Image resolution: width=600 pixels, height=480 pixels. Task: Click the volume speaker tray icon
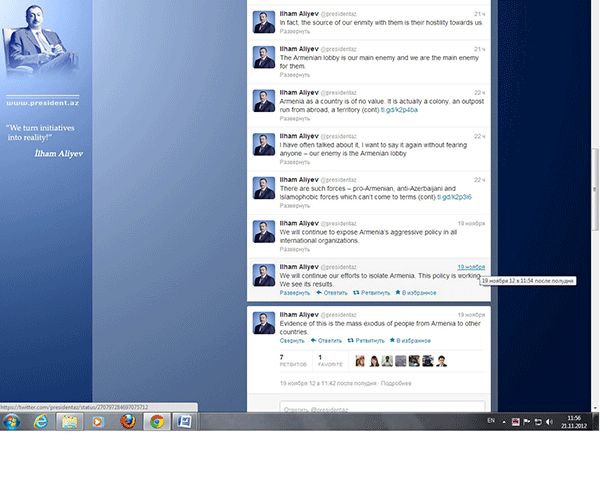coord(549,422)
